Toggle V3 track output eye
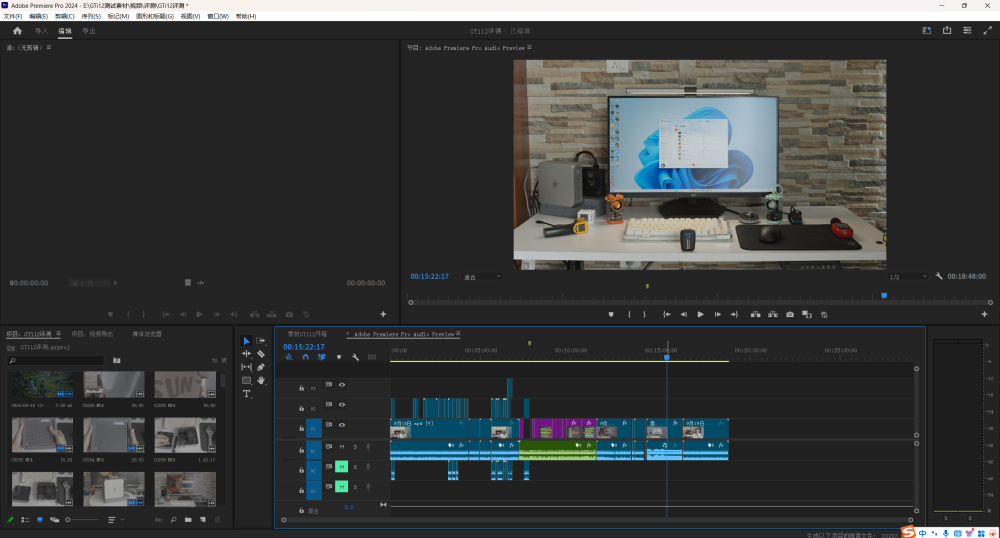1000x538 pixels. (342, 384)
